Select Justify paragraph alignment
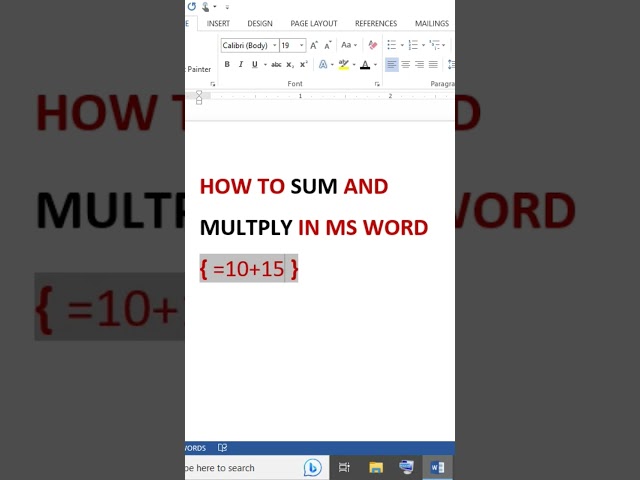The height and width of the screenshot is (480, 640). click(433, 64)
